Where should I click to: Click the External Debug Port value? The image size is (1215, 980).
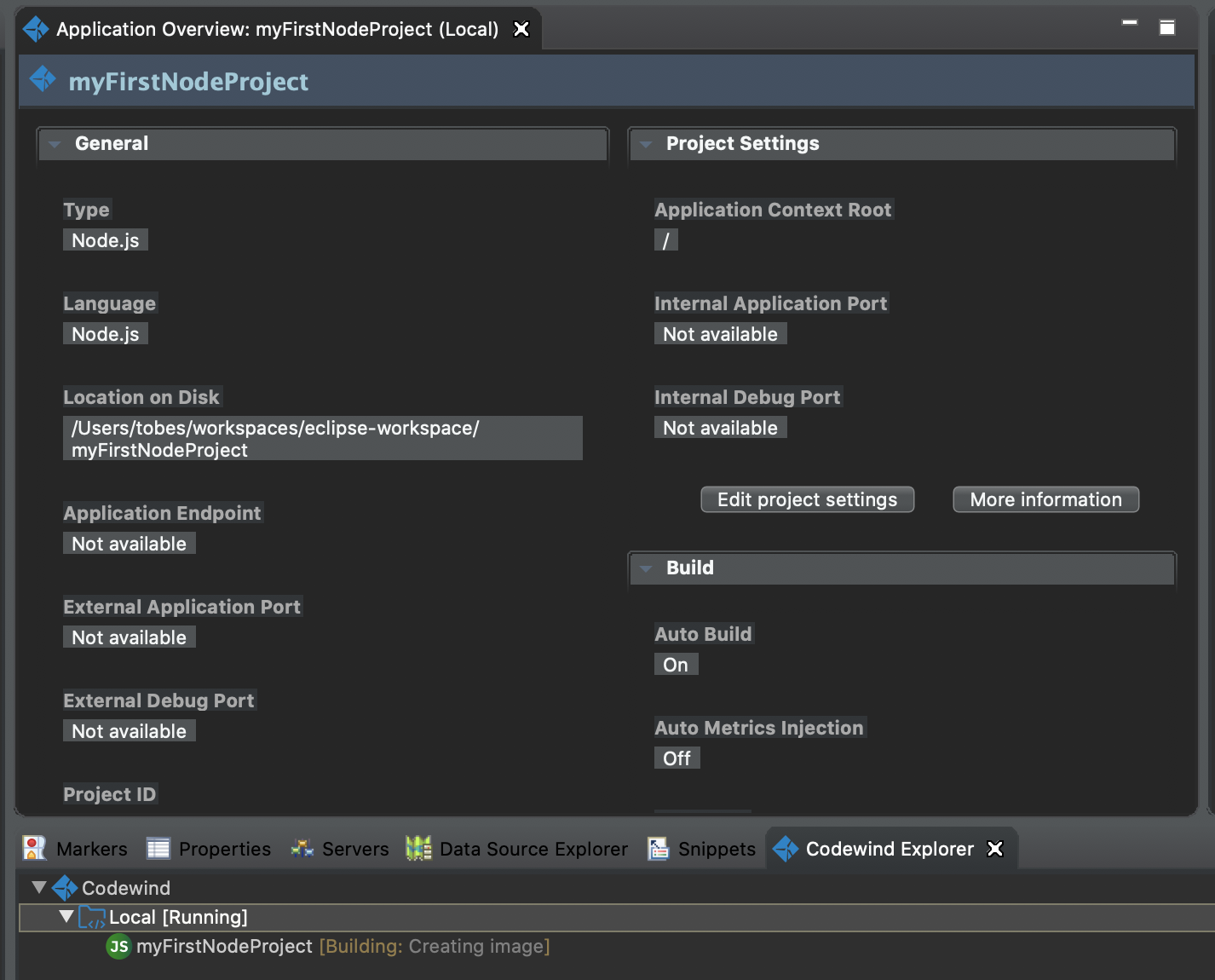(x=130, y=731)
